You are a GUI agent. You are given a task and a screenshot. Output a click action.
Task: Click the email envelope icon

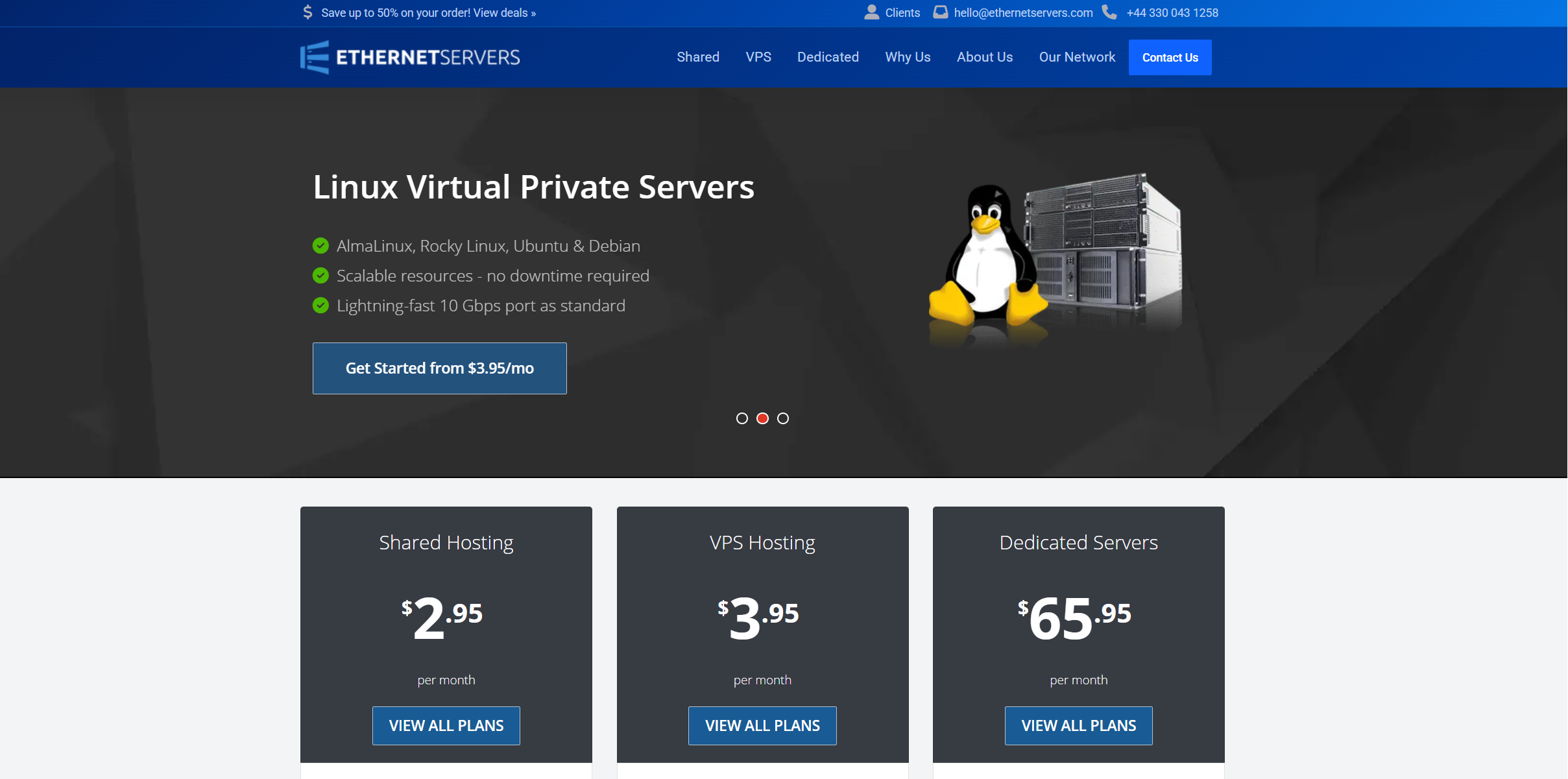coord(940,12)
